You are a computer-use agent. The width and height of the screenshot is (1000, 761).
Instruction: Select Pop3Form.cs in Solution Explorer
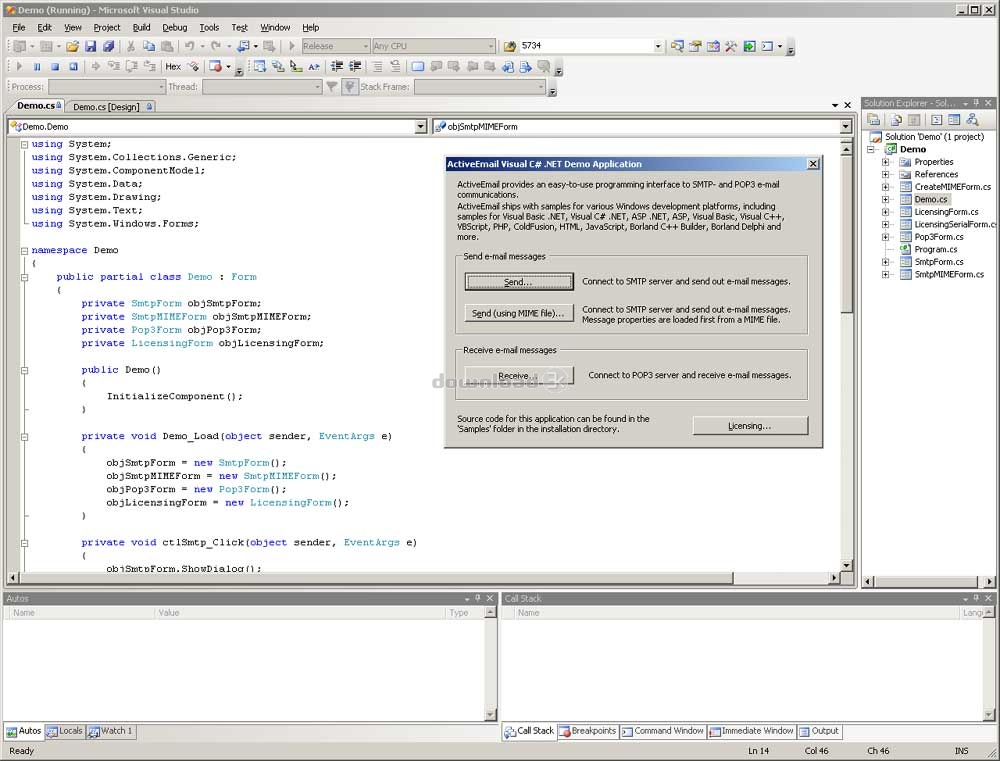(x=939, y=237)
